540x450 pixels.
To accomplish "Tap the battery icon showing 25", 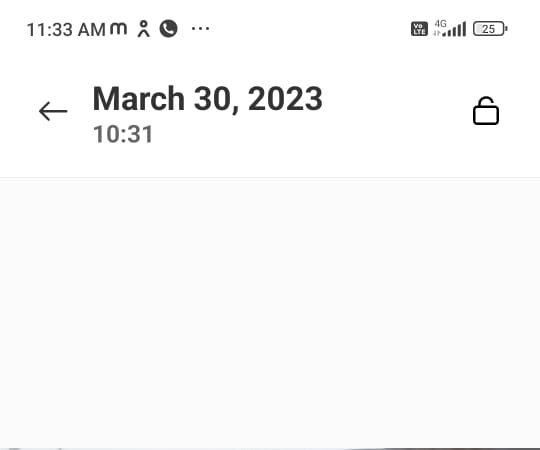I will coord(490,29).
